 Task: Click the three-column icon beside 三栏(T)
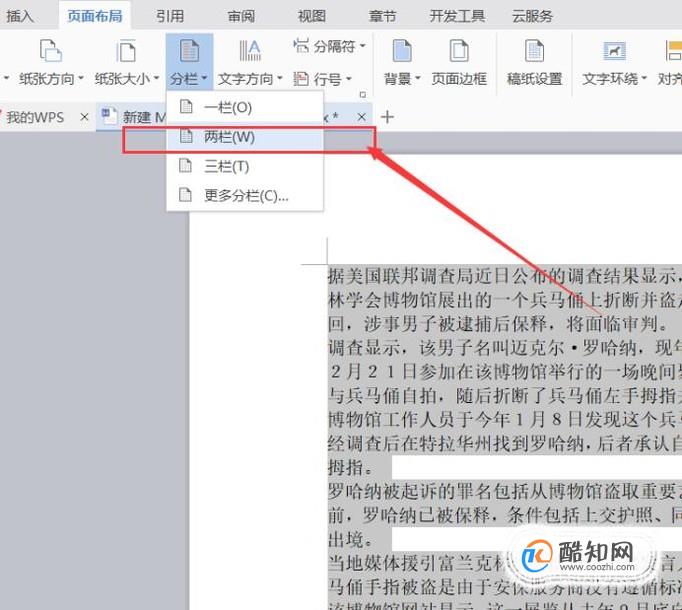(x=186, y=165)
